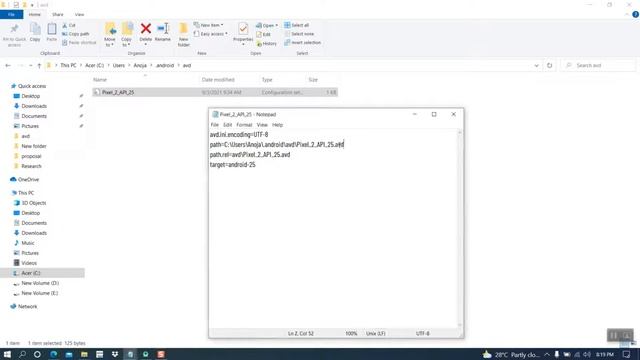Click the Paste ribbon icon
The height and width of the screenshot is (360, 640).
coord(51,32)
